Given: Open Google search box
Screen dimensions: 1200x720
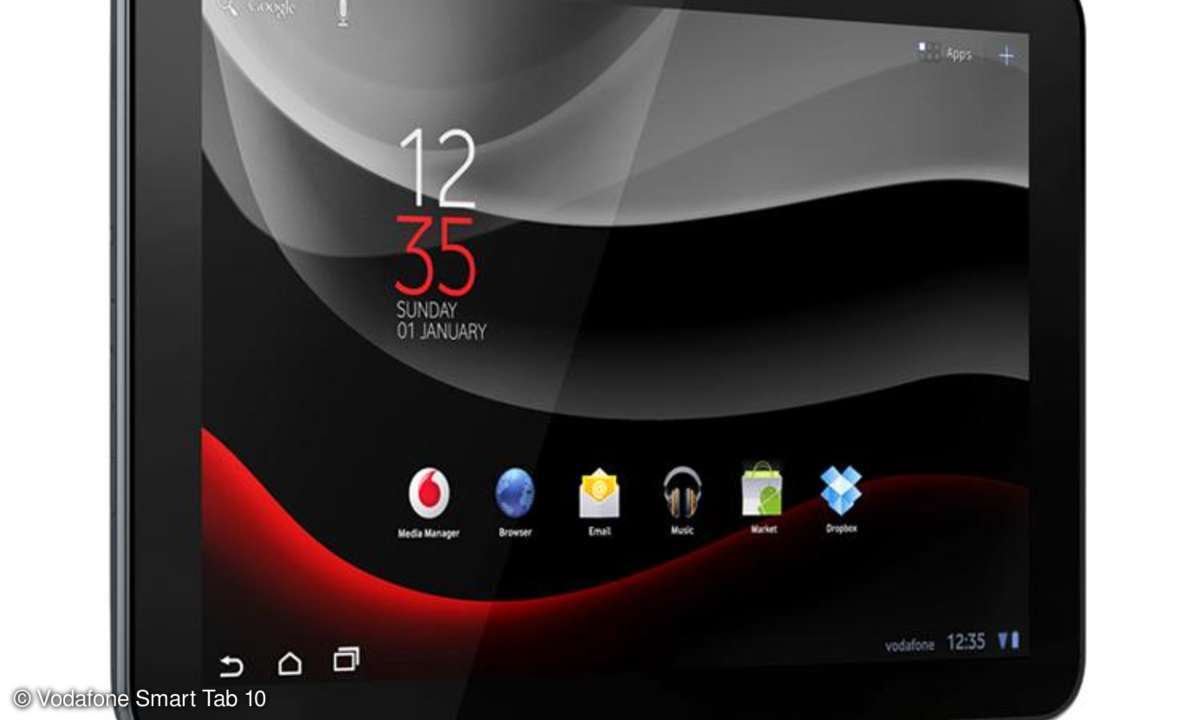Looking at the screenshot, I should pyautogui.click(x=258, y=9).
